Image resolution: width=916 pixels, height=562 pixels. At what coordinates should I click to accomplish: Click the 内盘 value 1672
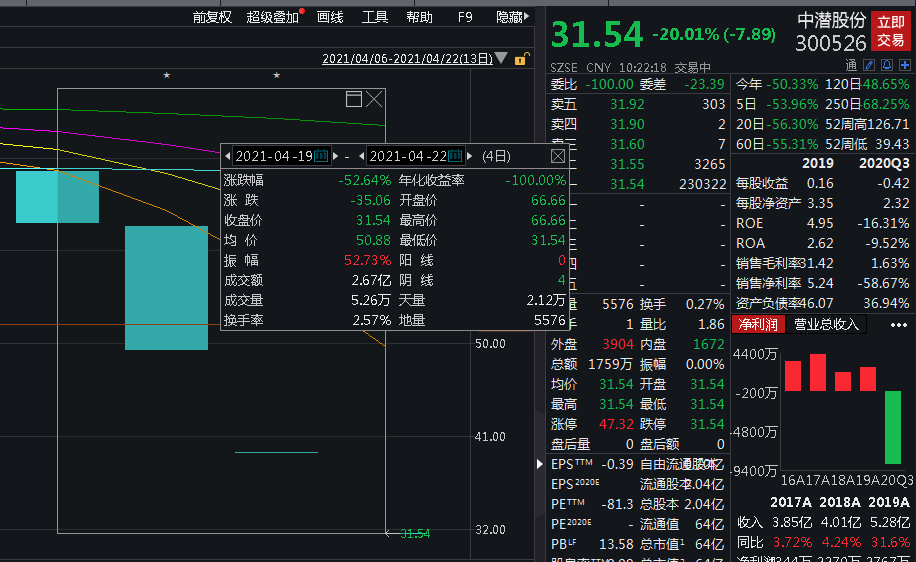709,344
